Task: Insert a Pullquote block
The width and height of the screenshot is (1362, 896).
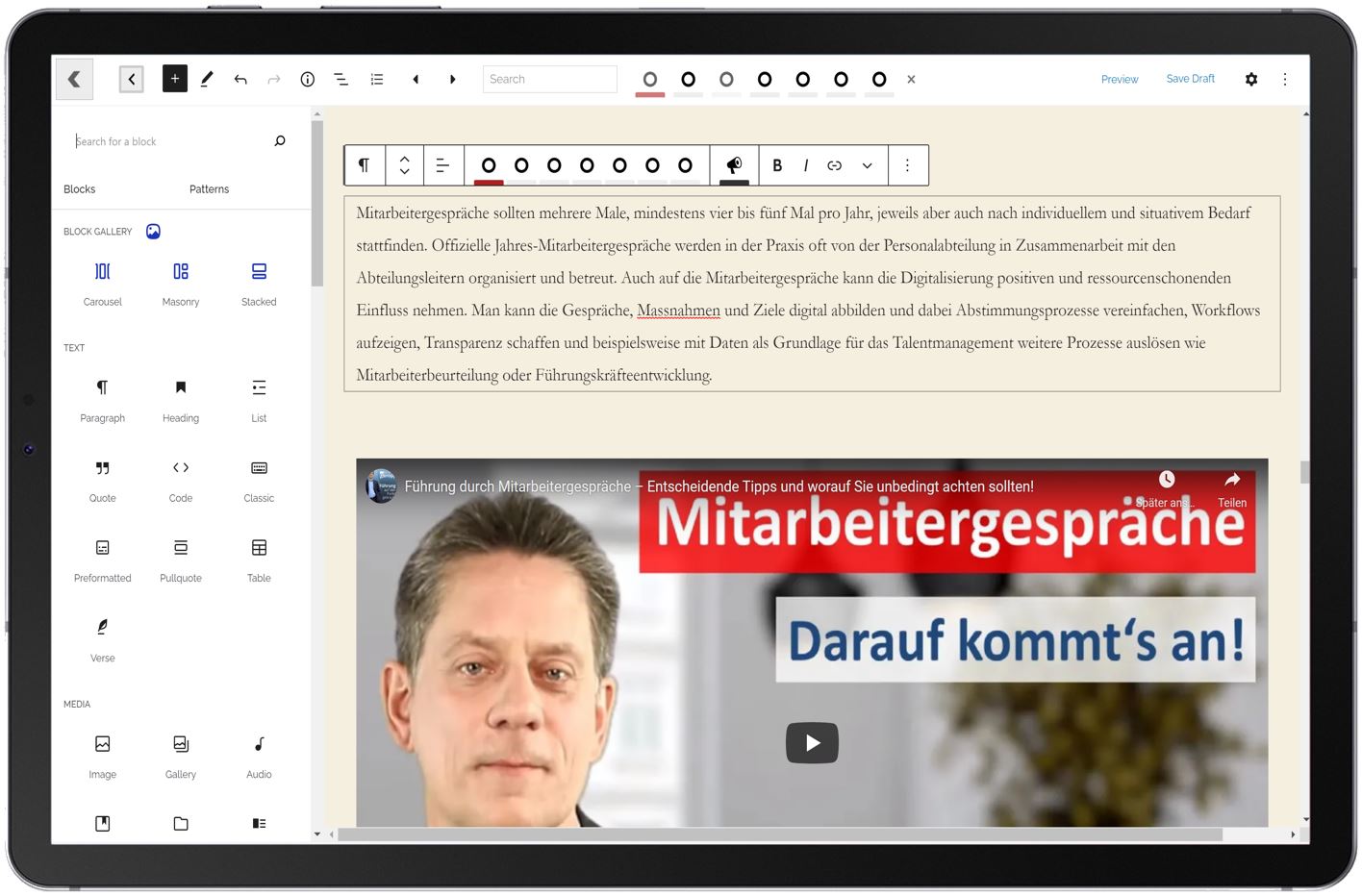Action: click(x=181, y=560)
